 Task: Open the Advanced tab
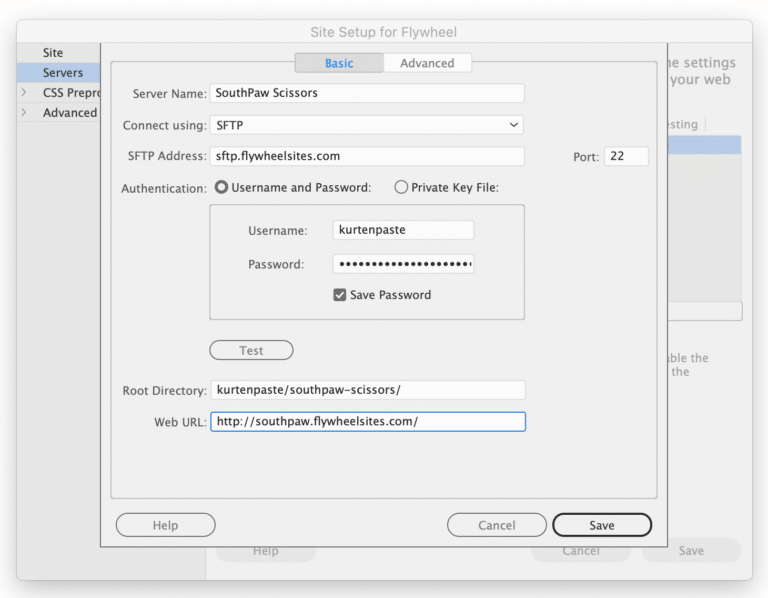click(x=427, y=63)
